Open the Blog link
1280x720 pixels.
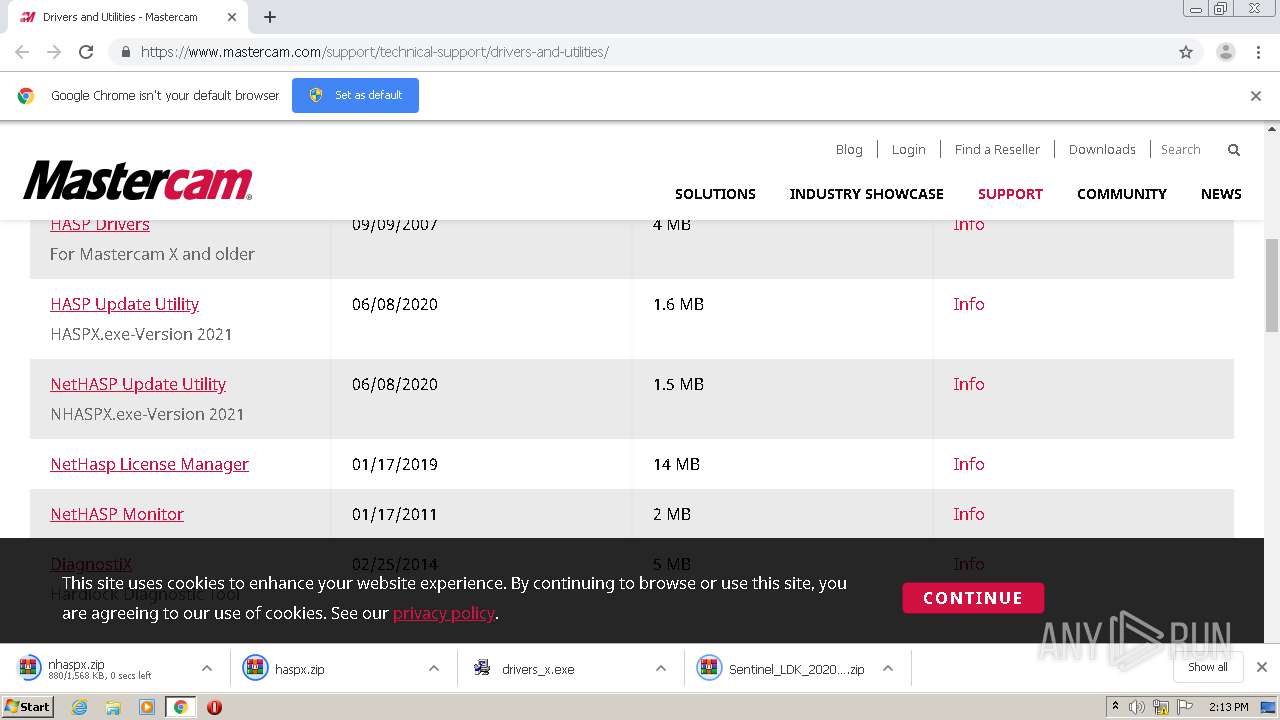click(849, 149)
